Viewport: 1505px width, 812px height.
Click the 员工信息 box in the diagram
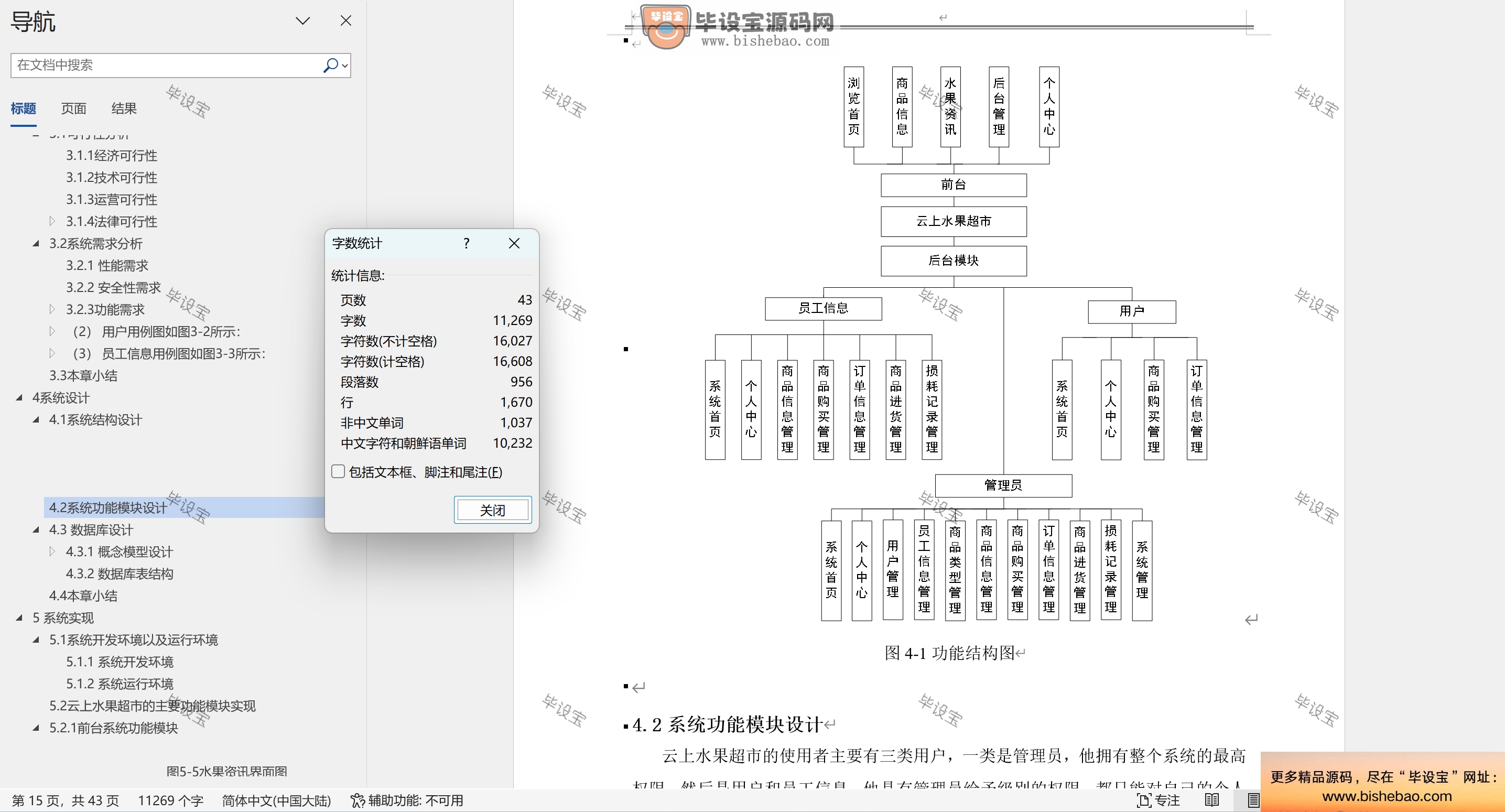click(823, 308)
